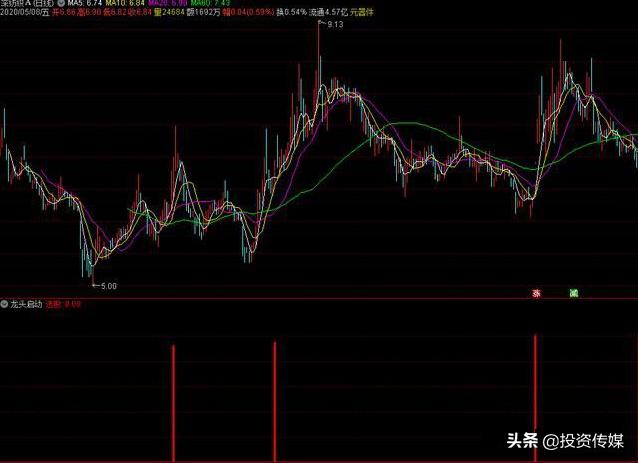Image resolution: width=638 pixels, height=463 pixels.
Task: Click the 流通4.57亿 float value
Action: 328,12
